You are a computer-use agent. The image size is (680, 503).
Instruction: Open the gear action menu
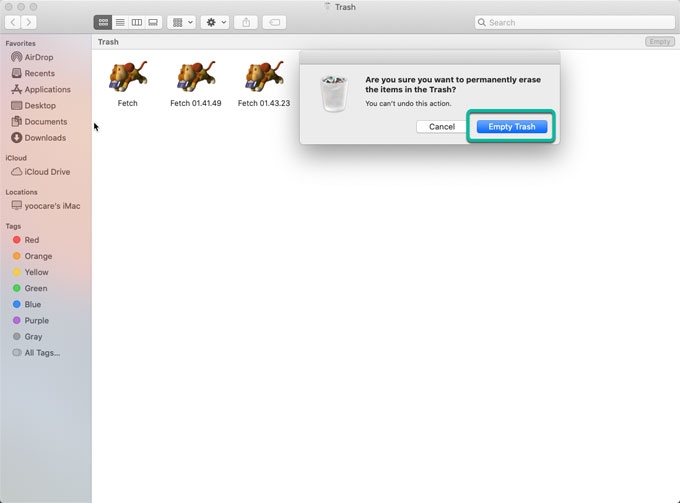(x=214, y=22)
